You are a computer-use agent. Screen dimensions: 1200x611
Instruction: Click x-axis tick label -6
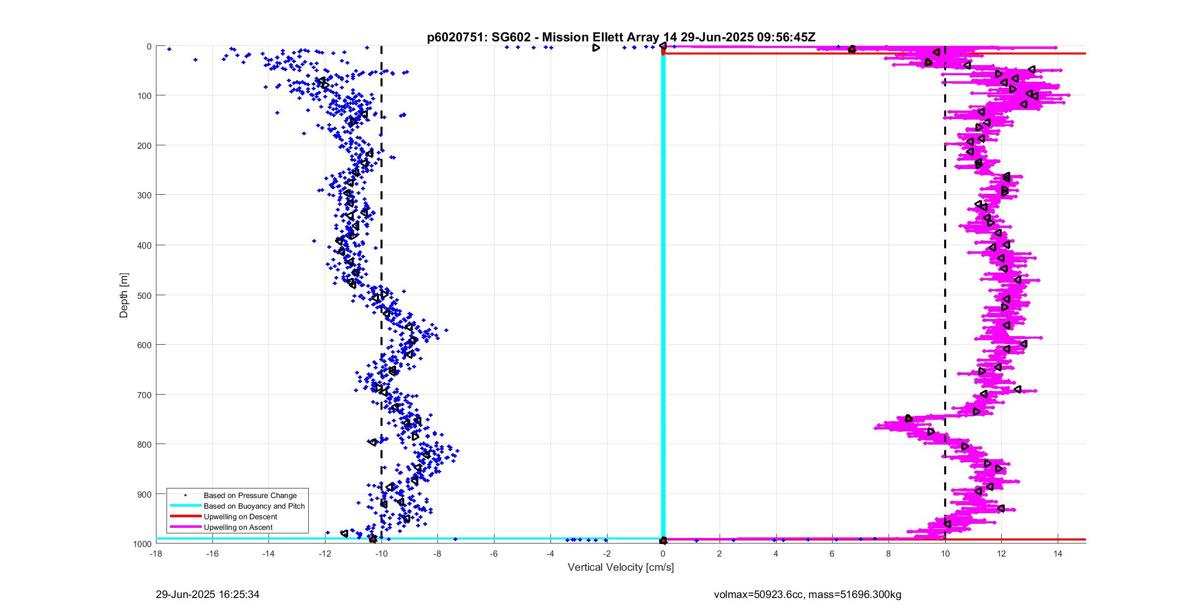494,552
